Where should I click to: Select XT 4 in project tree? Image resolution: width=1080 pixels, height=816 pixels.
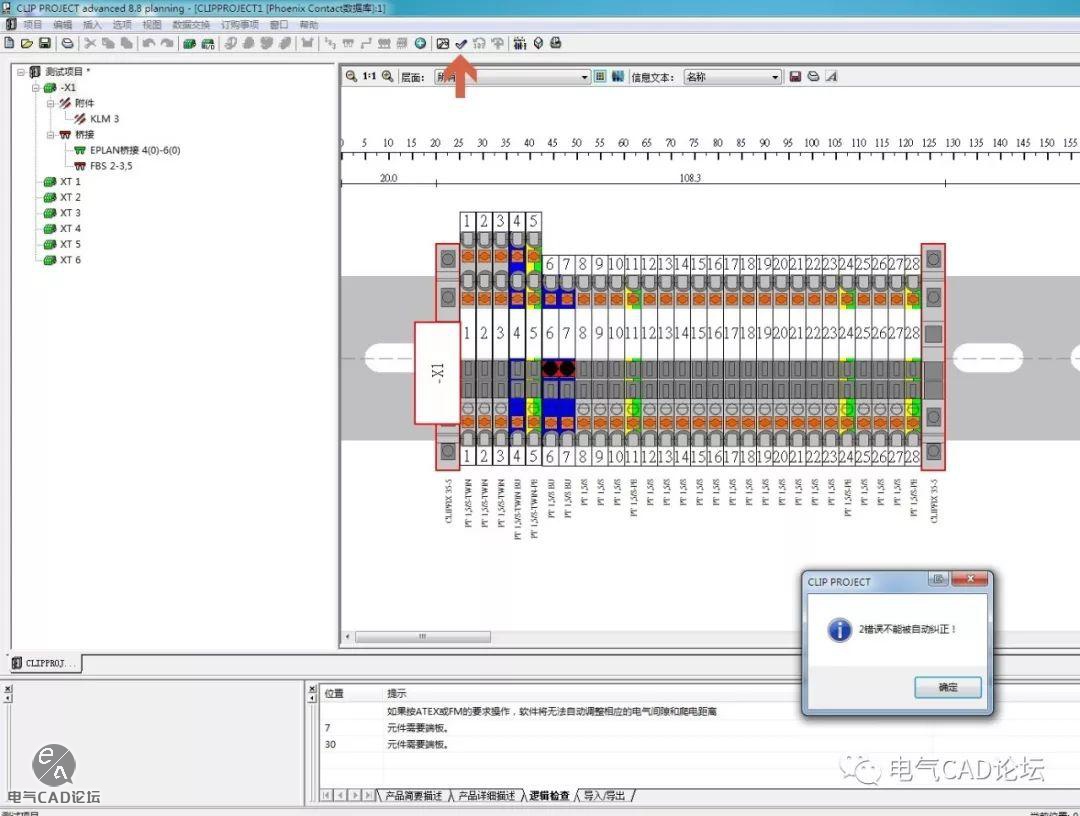[x=70, y=229]
